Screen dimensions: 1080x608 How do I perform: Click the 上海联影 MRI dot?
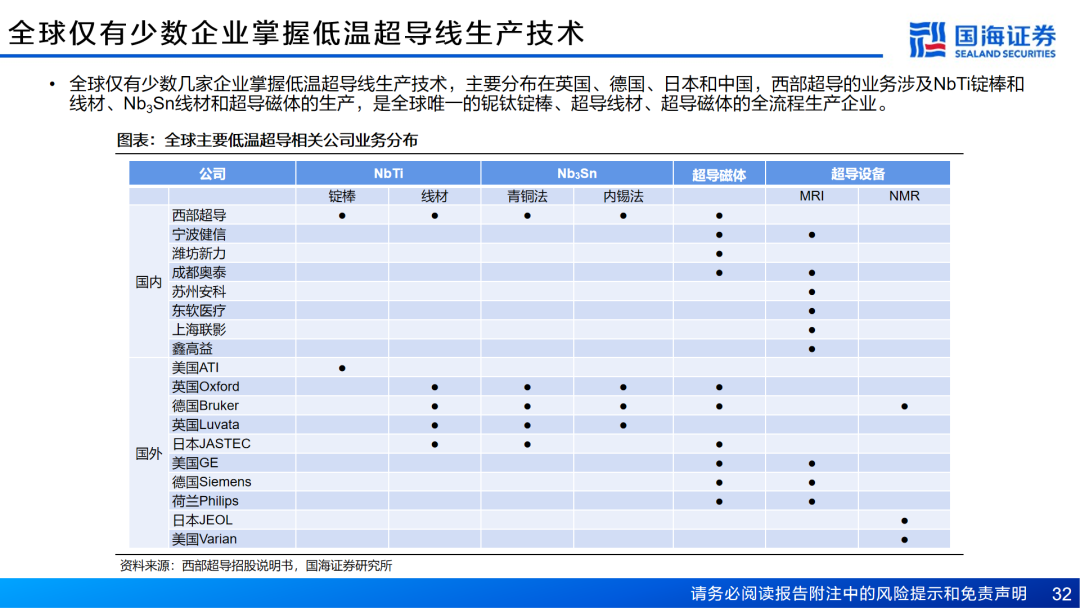811,331
